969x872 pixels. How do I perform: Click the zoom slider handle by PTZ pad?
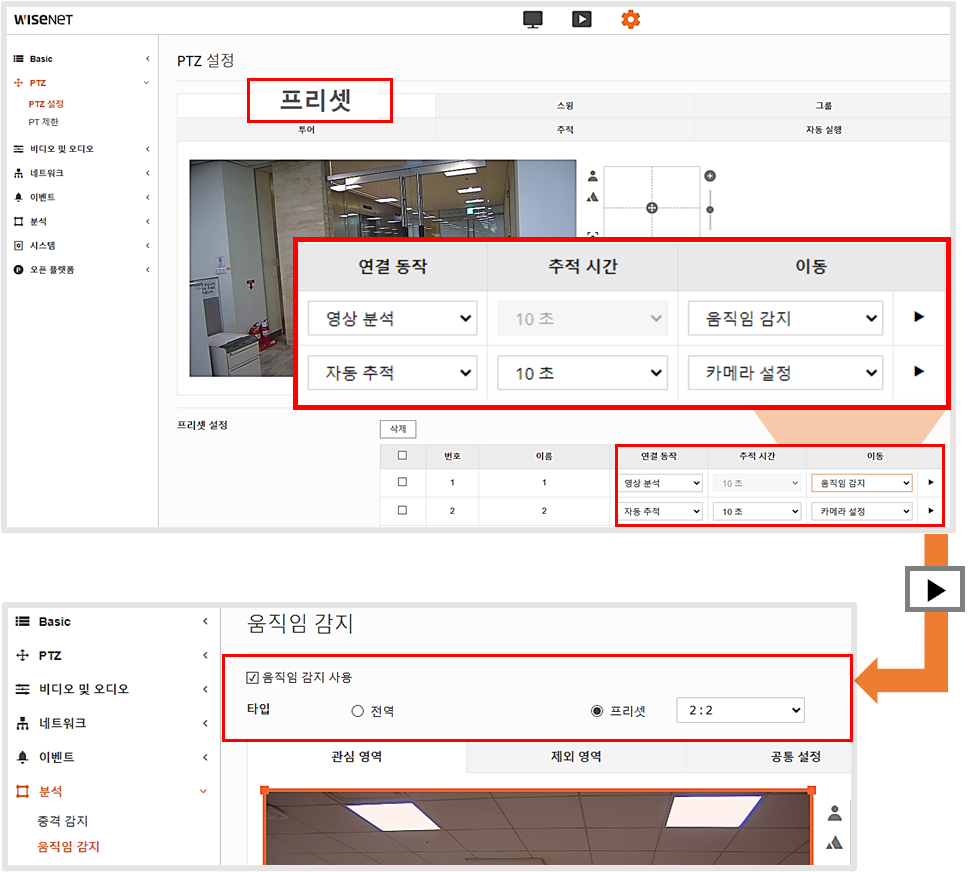click(710, 209)
